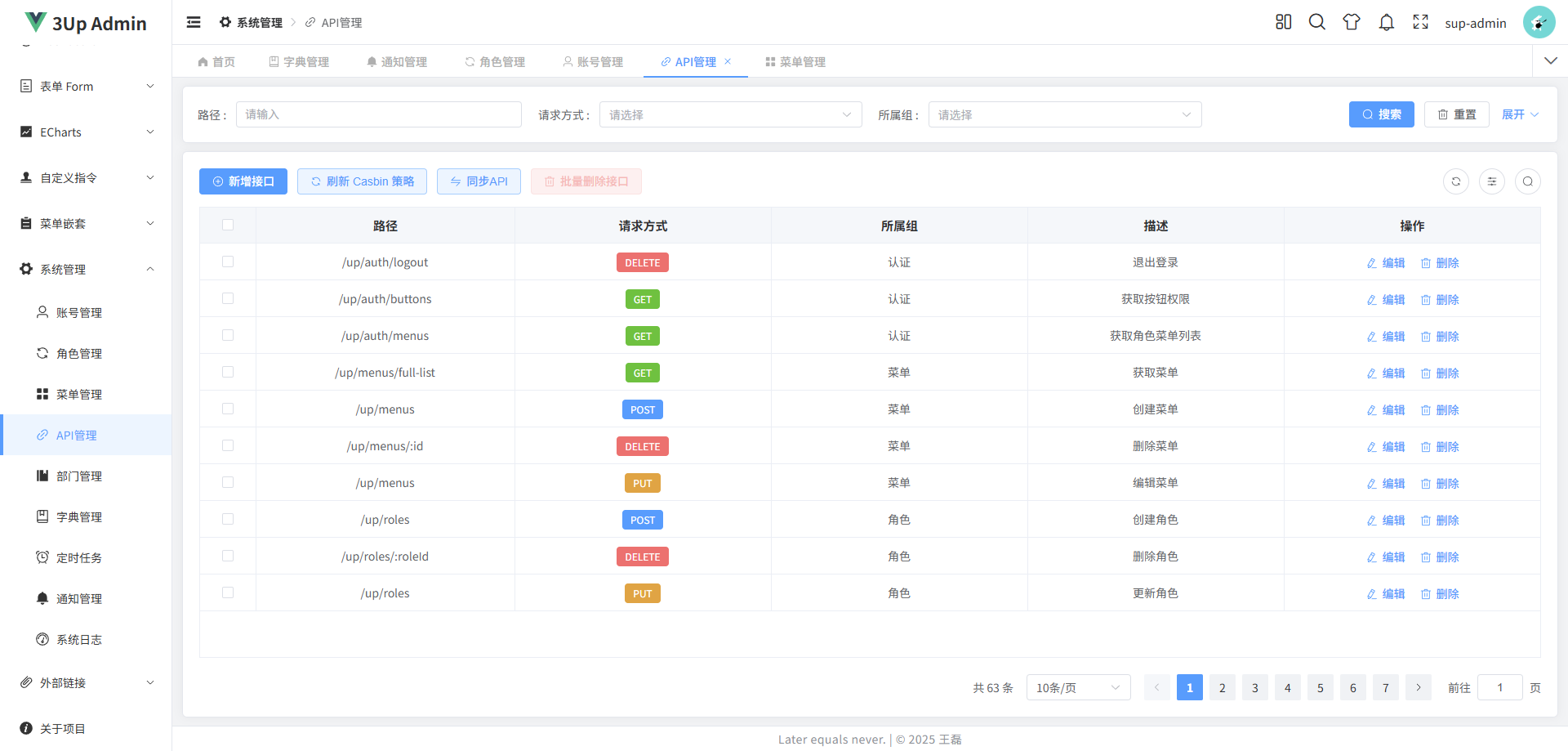View notifications via the bell icon

(x=1386, y=22)
